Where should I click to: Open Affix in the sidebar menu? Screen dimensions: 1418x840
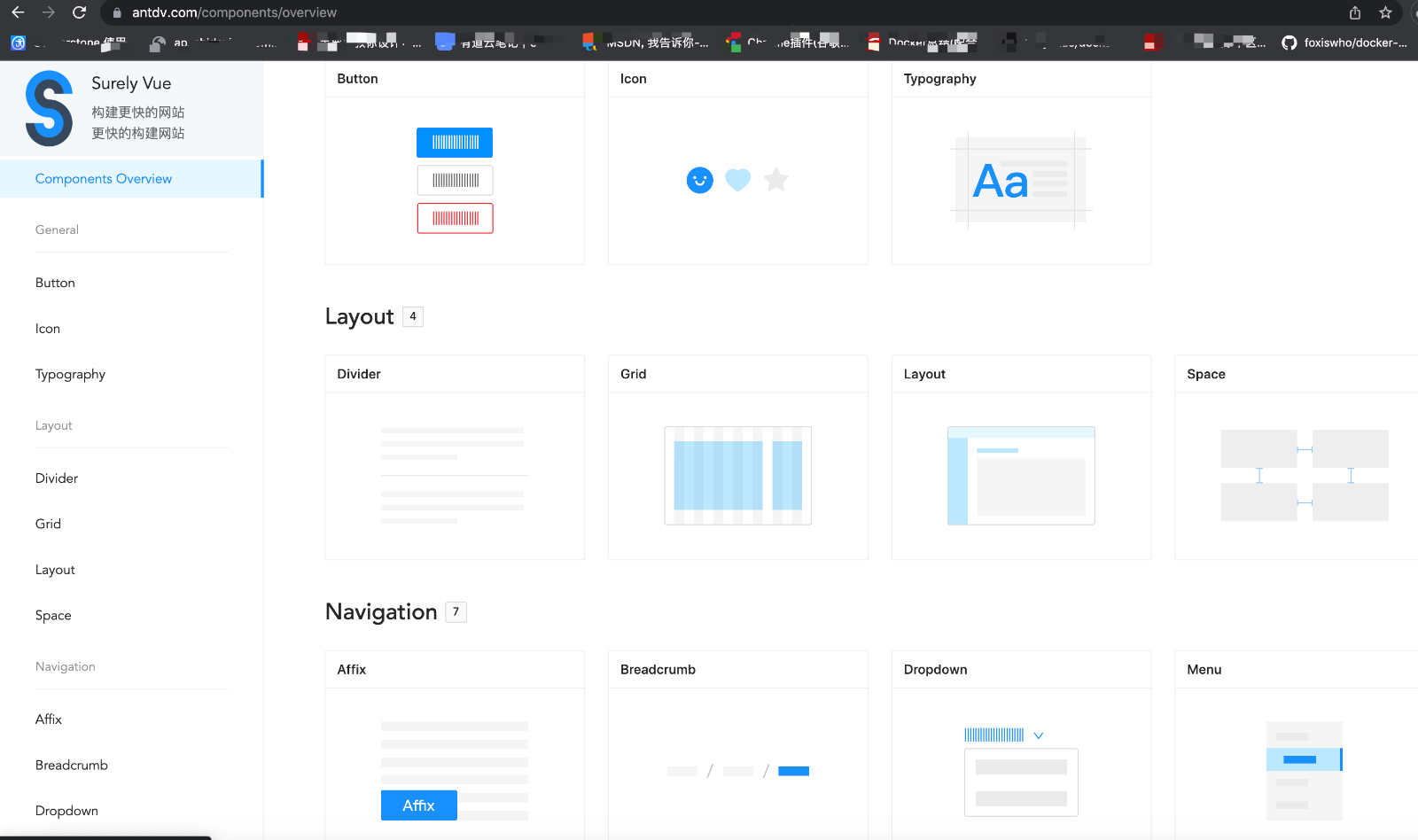[x=49, y=719]
